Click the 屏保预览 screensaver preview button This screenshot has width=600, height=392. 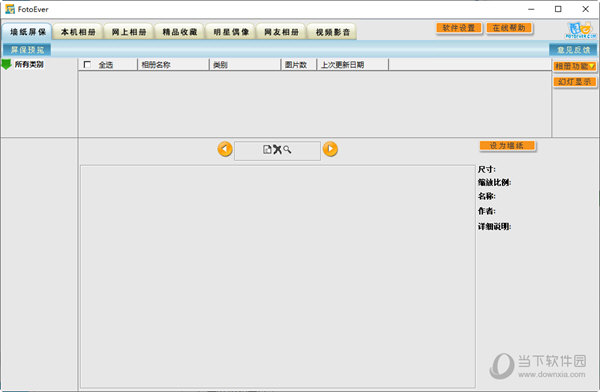[x=27, y=49]
